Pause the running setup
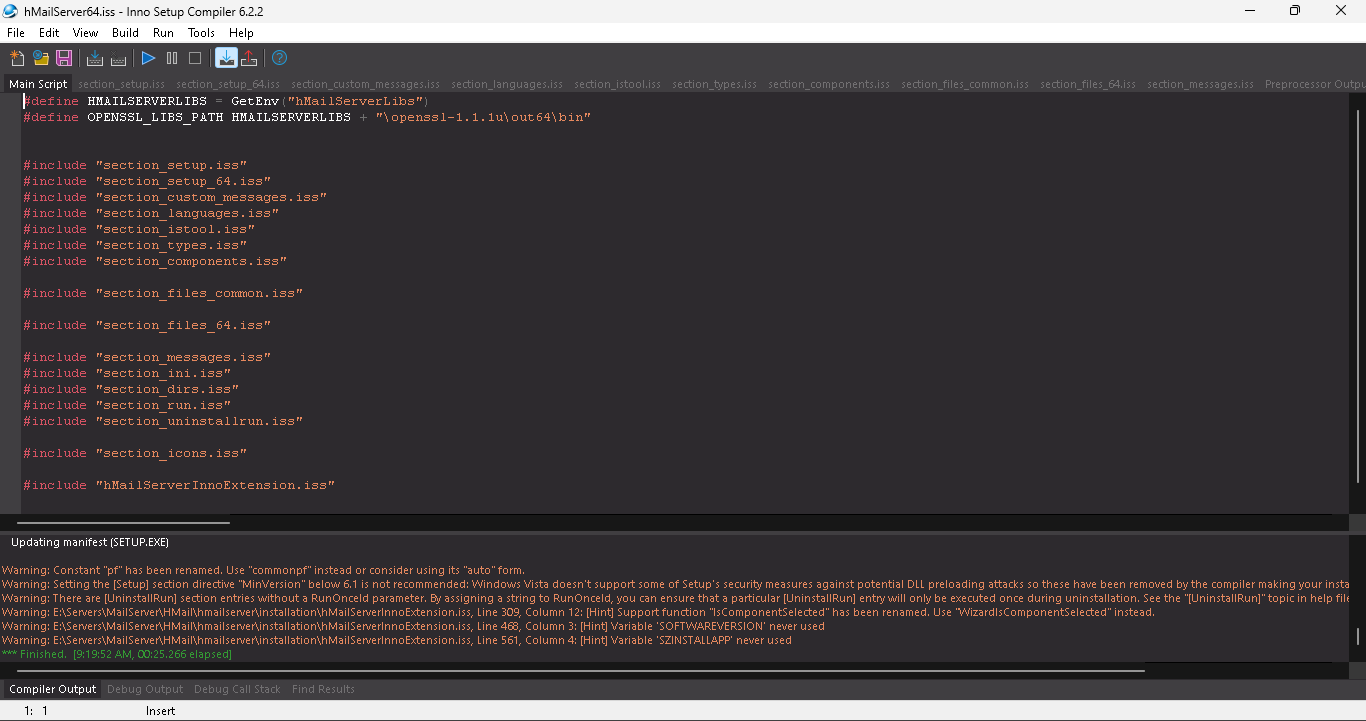This screenshot has width=1366, height=721. [x=171, y=58]
